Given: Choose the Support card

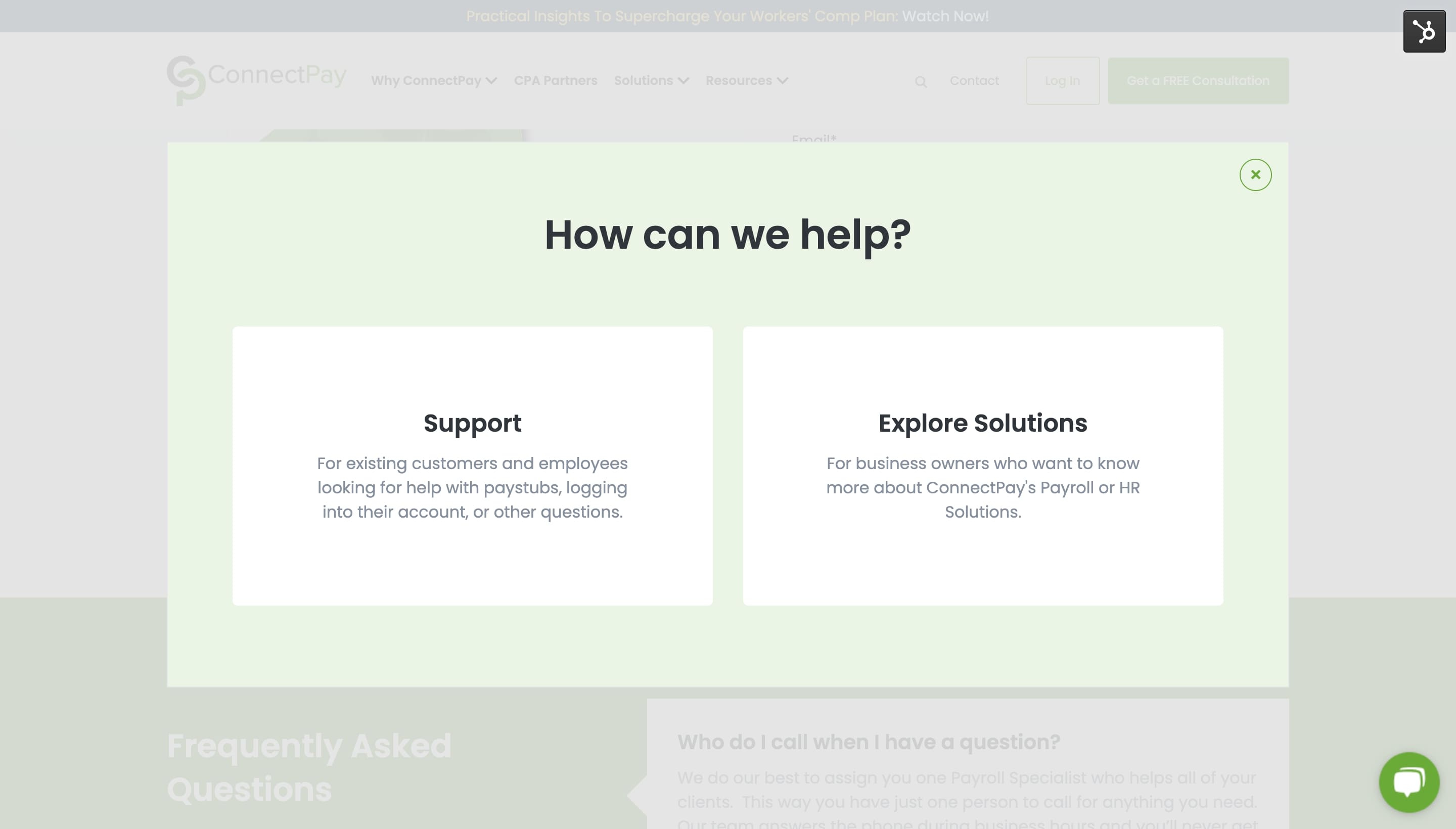Looking at the screenshot, I should coord(472,465).
